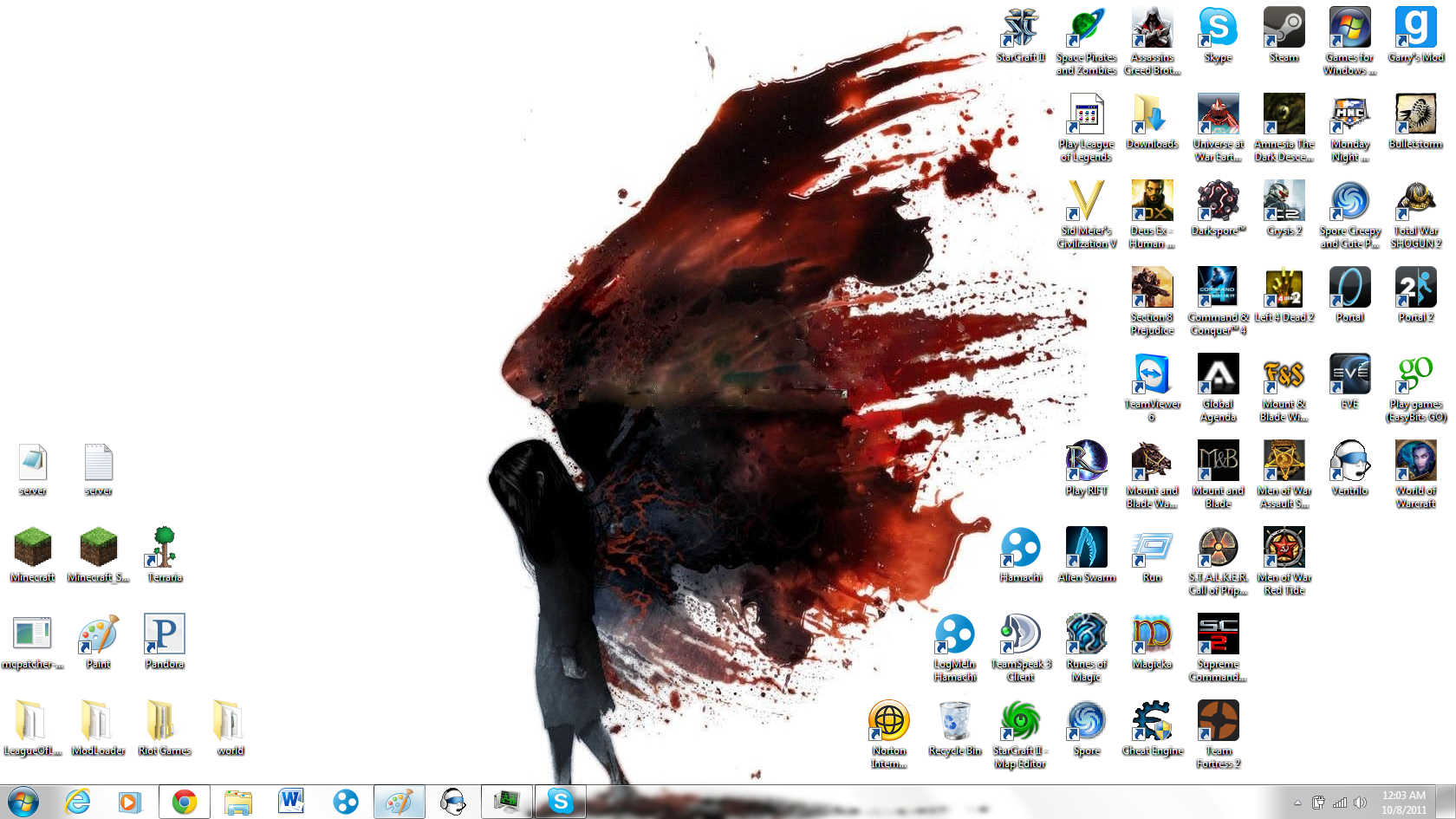This screenshot has height=819, width=1456.
Task: Select the Monday Night icon
Action: pos(1349,128)
